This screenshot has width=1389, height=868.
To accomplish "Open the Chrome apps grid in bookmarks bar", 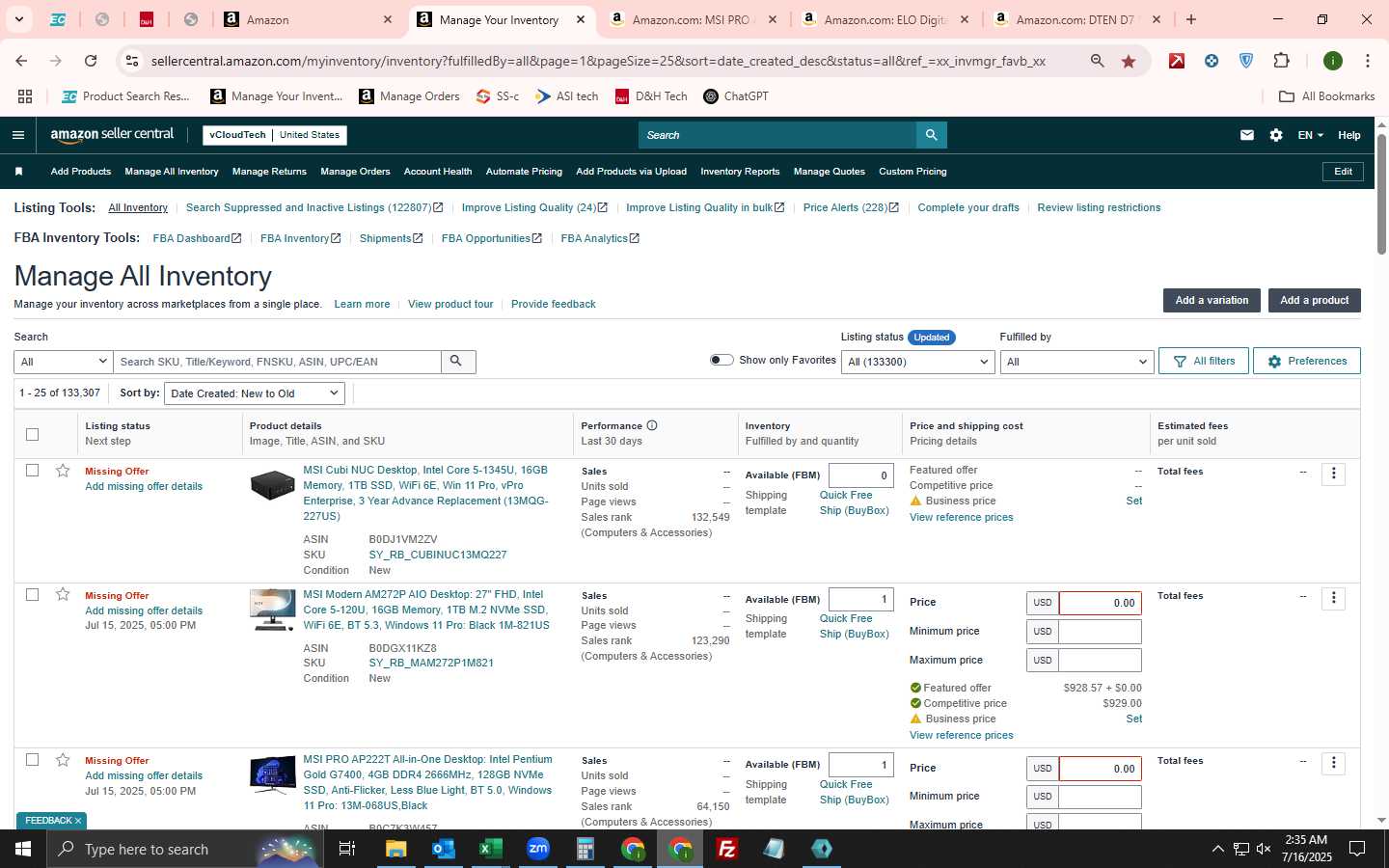I will tap(25, 96).
